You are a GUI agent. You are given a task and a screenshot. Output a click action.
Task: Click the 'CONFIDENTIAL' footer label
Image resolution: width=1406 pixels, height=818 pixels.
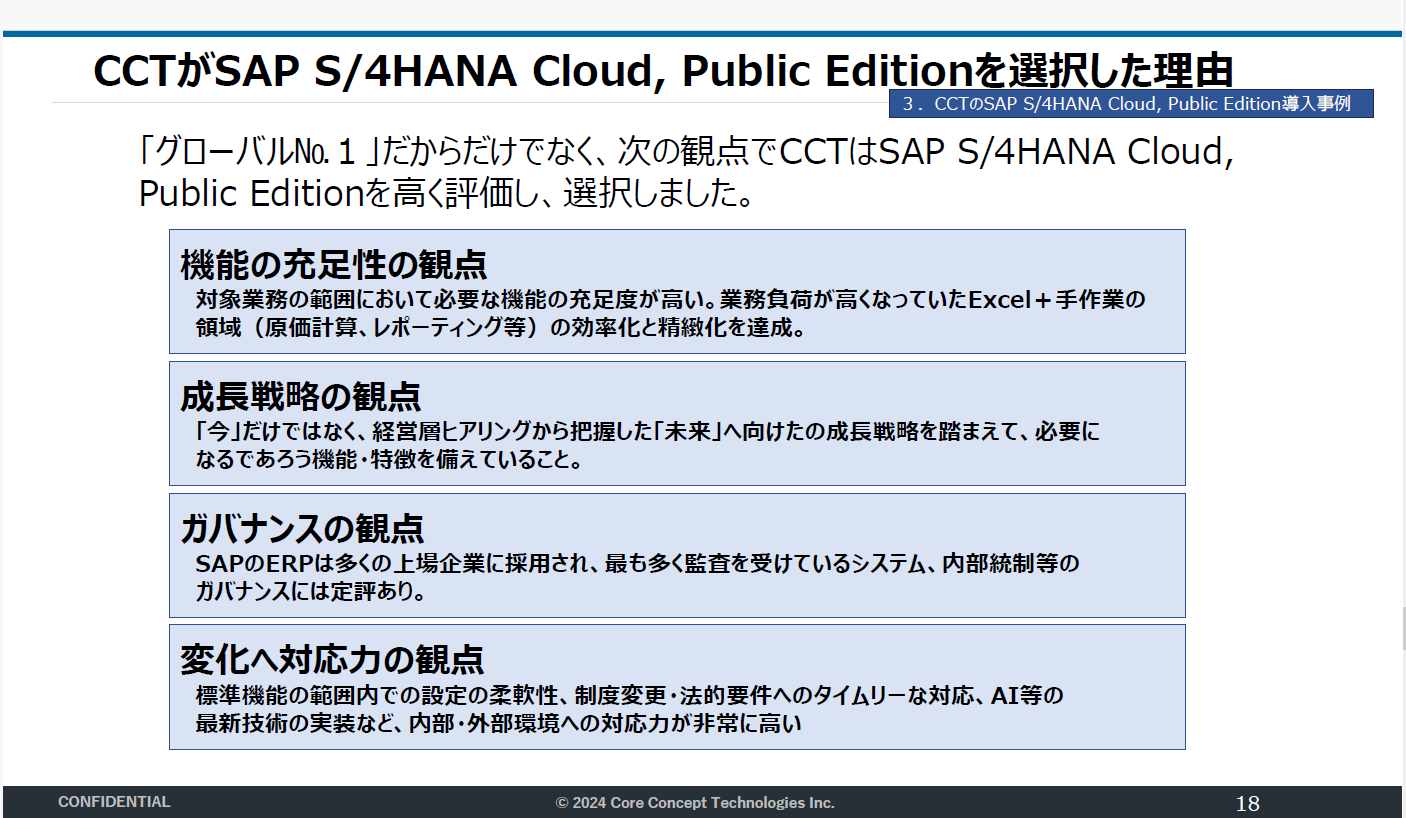point(114,802)
